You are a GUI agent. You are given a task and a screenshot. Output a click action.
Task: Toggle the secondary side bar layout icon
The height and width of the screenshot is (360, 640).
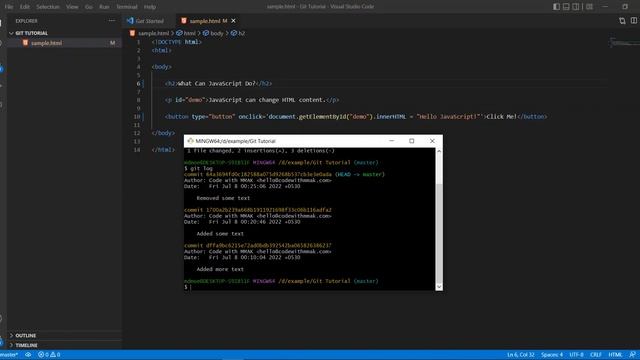coord(576,7)
